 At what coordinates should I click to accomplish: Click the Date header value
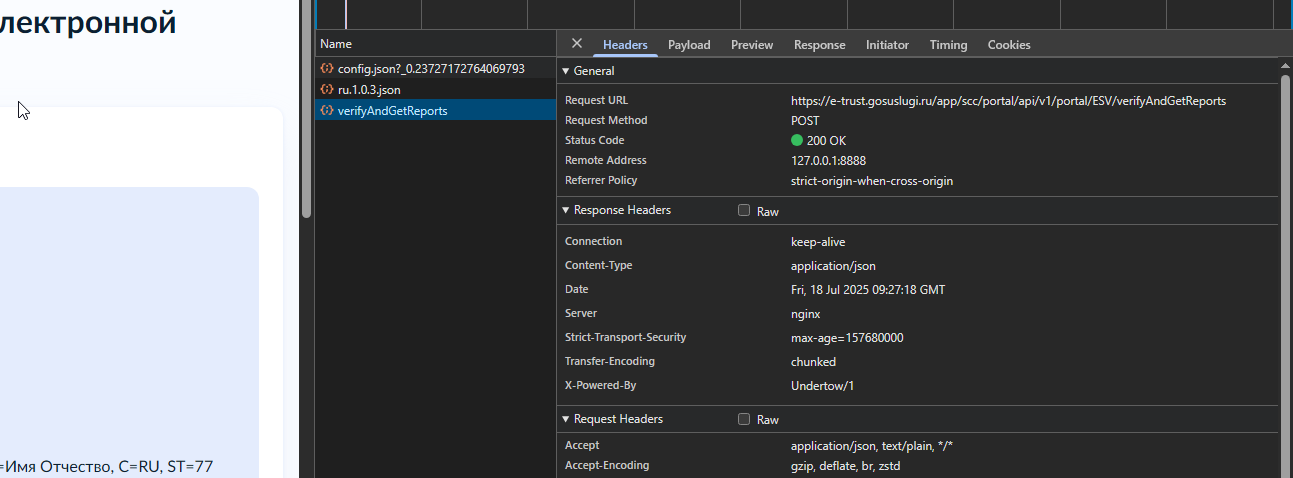(x=868, y=290)
